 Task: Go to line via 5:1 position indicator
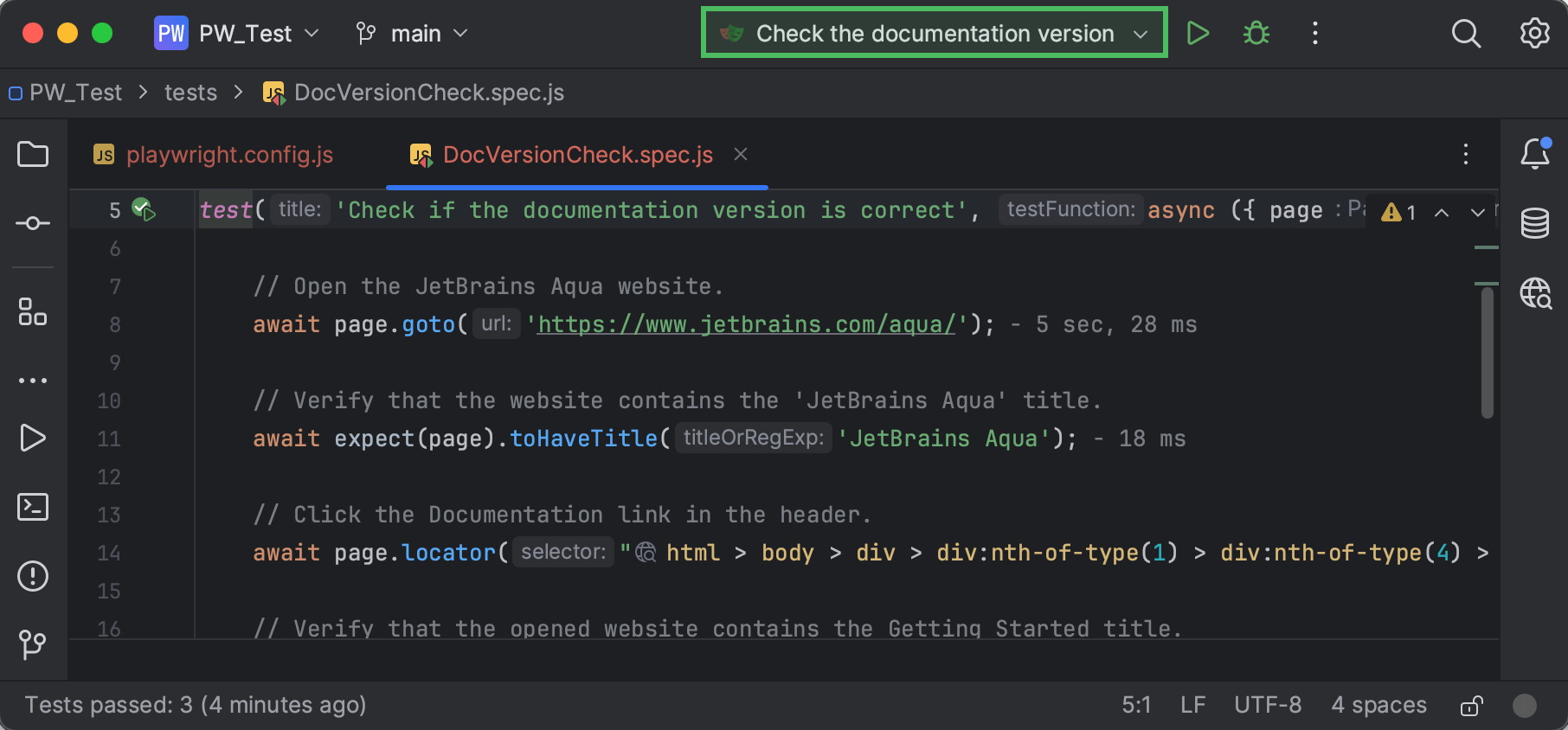(1136, 705)
